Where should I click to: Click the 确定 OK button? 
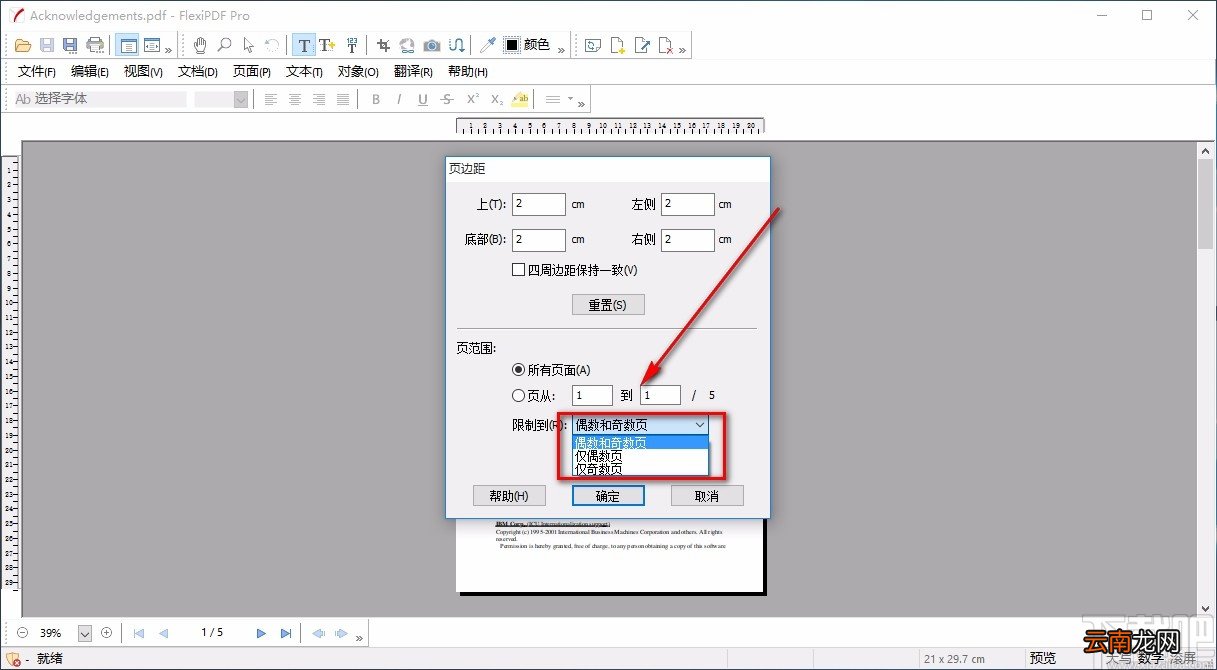click(x=608, y=496)
